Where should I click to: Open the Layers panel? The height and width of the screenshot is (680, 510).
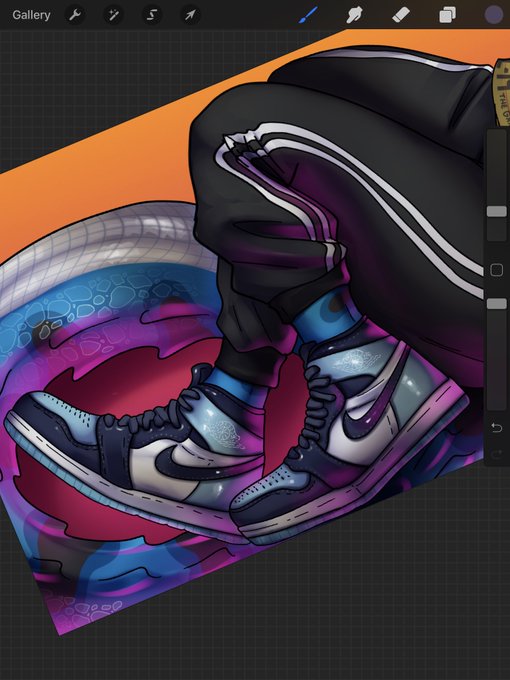click(x=447, y=15)
